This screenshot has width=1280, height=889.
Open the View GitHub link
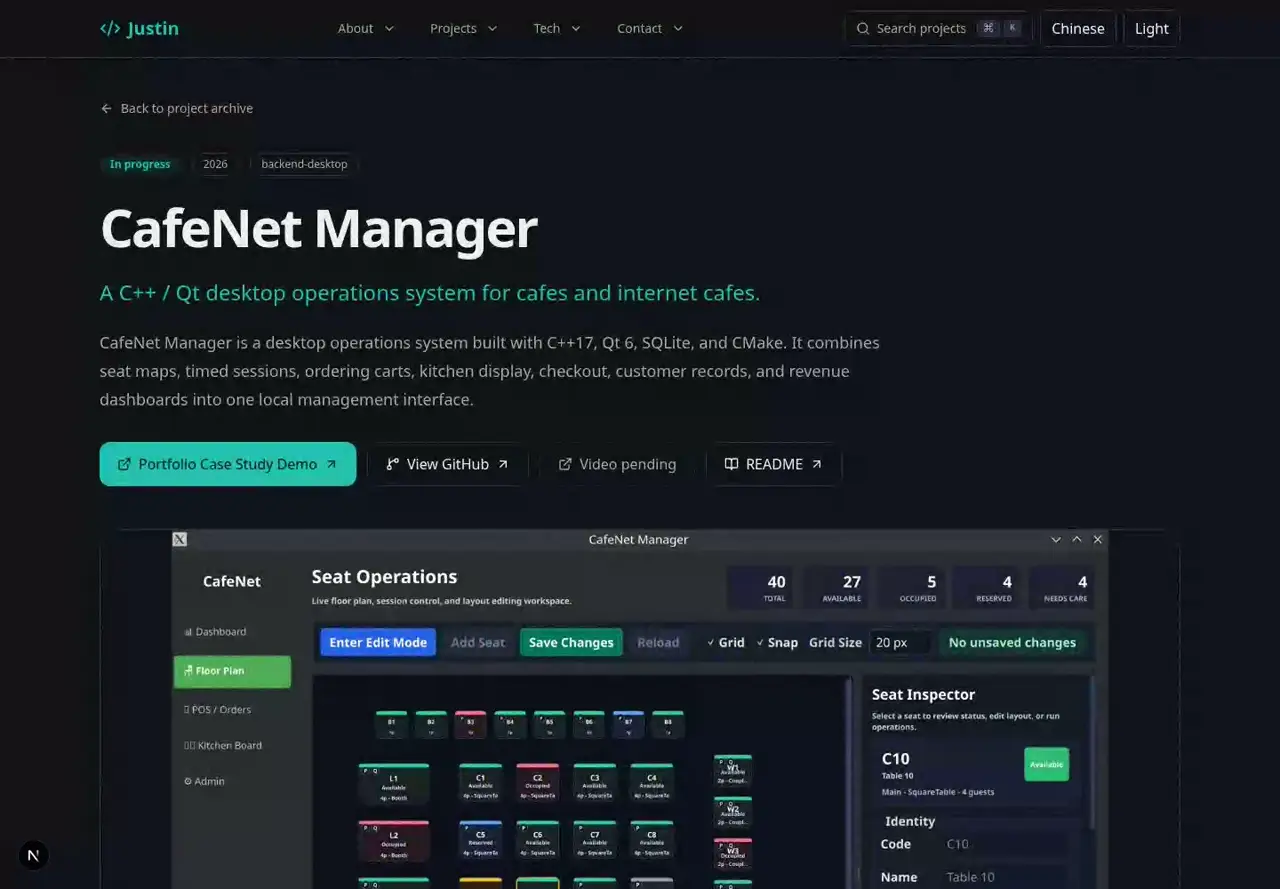coord(447,464)
